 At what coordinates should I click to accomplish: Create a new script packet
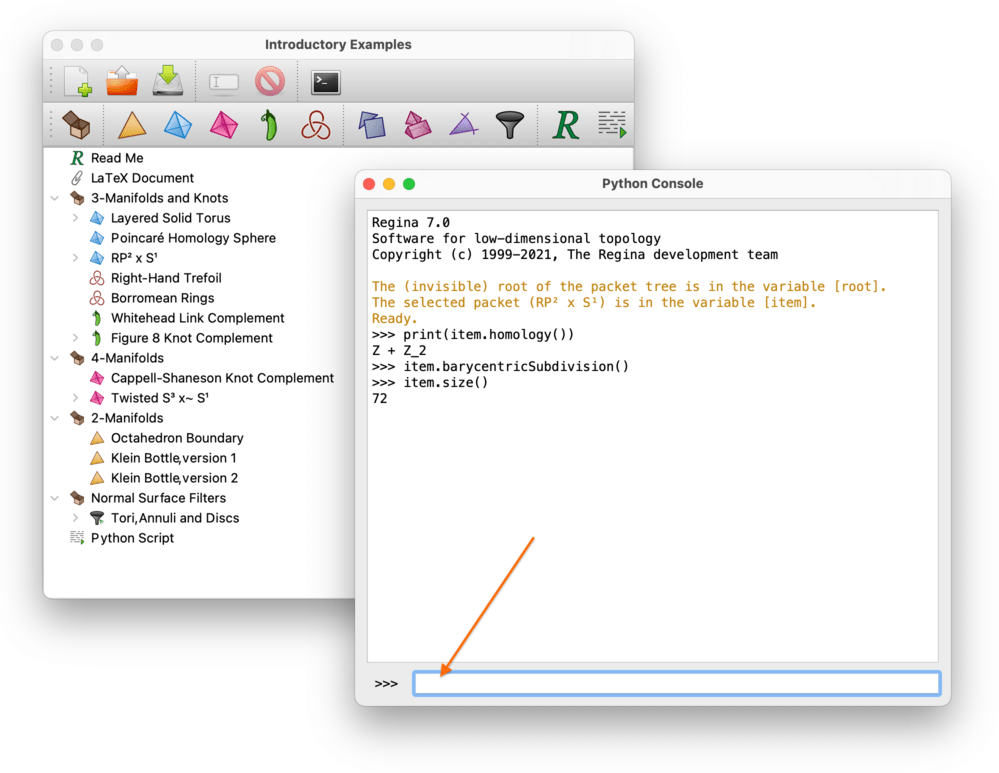[611, 125]
